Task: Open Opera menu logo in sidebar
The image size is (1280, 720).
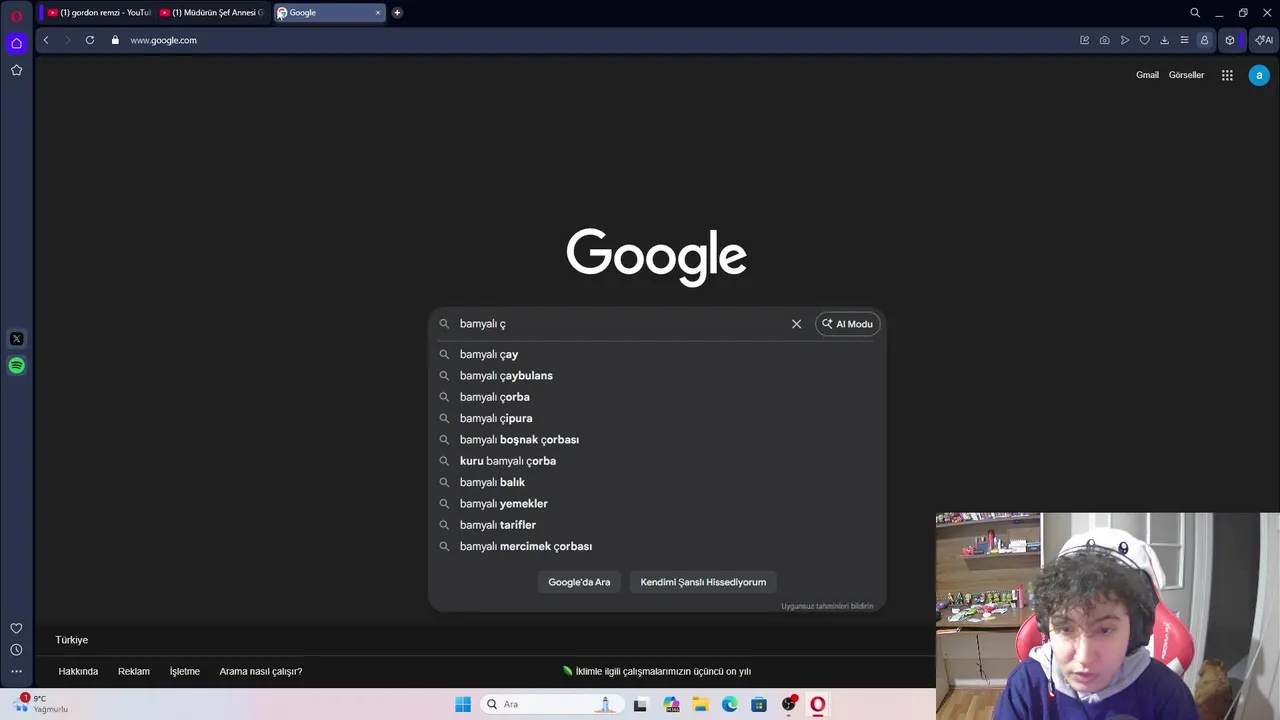Action: tap(16, 15)
